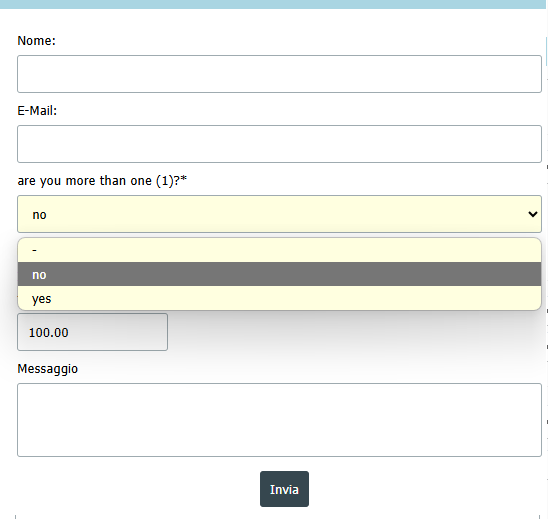Click the closed select box showing 'no'
The height and width of the screenshot is (519, 548).
tap(279, 214)
